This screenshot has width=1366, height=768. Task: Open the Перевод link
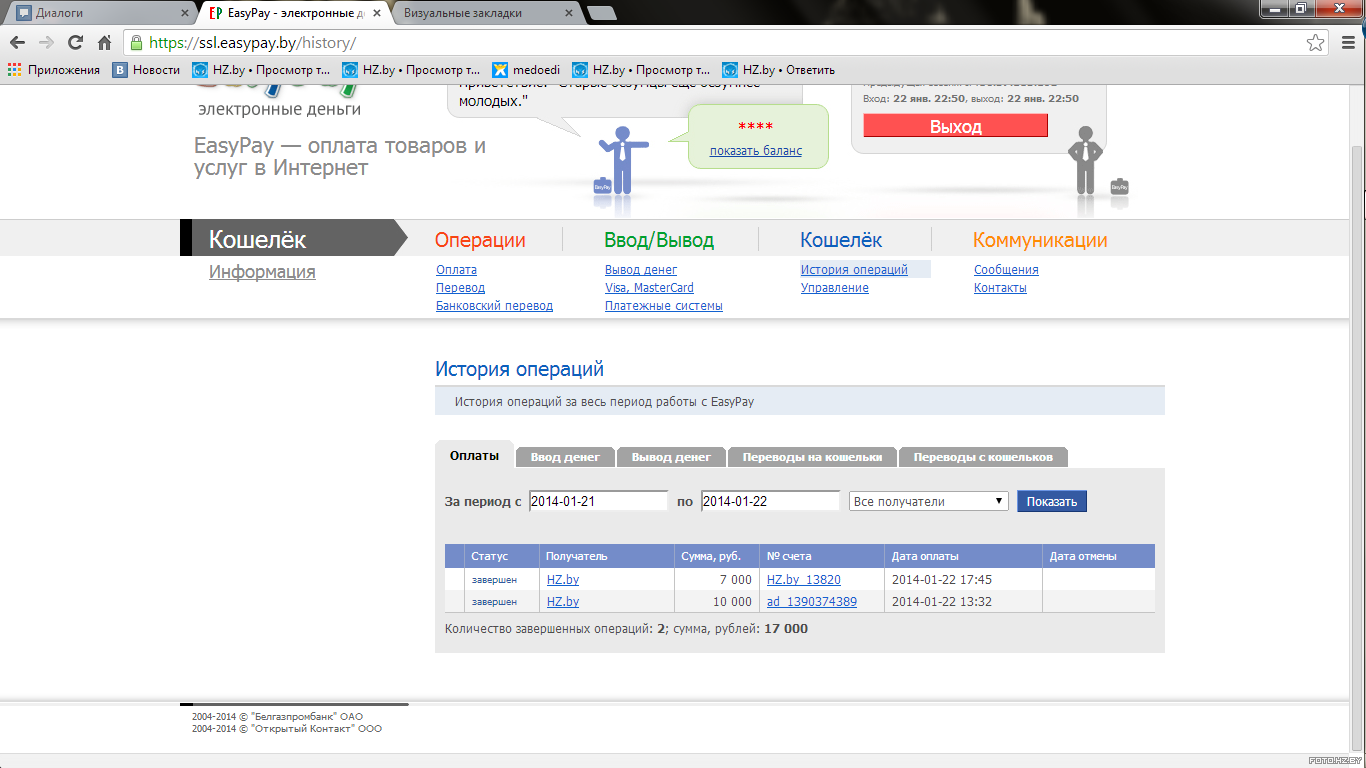point(460,288)
